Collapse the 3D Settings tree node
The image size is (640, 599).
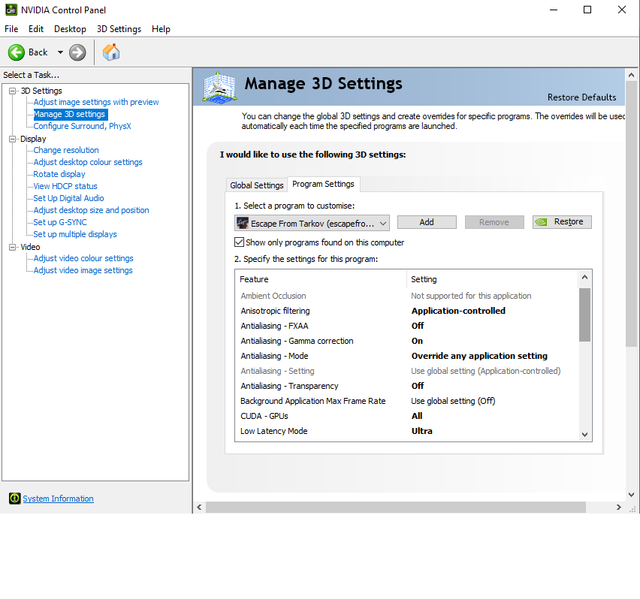13,91
